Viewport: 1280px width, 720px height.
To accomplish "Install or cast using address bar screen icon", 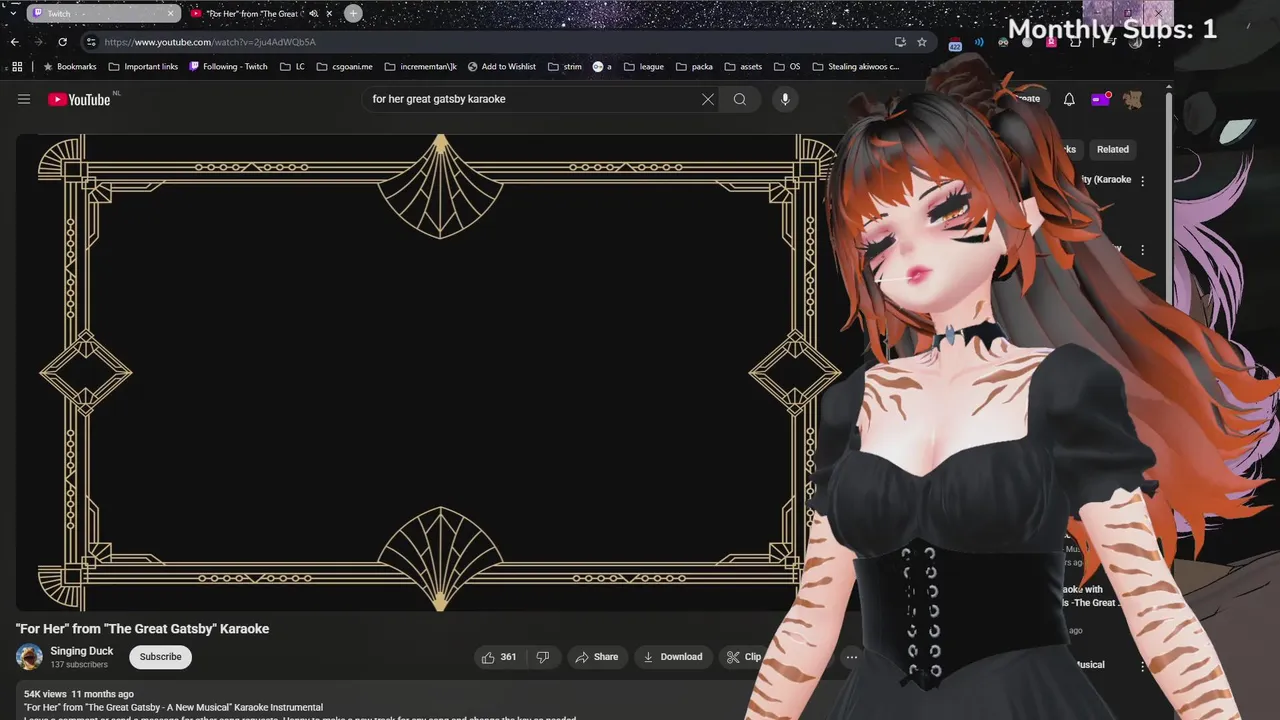I will click(900, 42).
